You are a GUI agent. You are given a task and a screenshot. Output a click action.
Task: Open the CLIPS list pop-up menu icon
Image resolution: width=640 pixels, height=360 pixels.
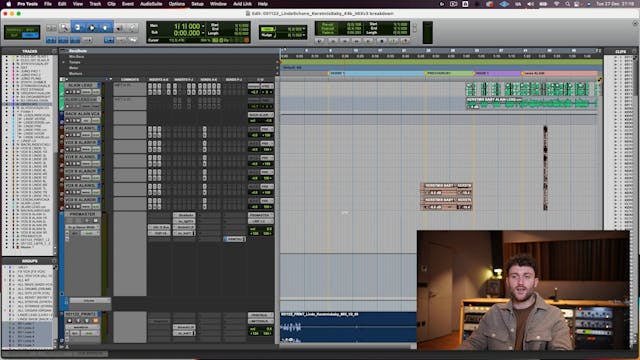pyautogui.click(x=634, y=51)
